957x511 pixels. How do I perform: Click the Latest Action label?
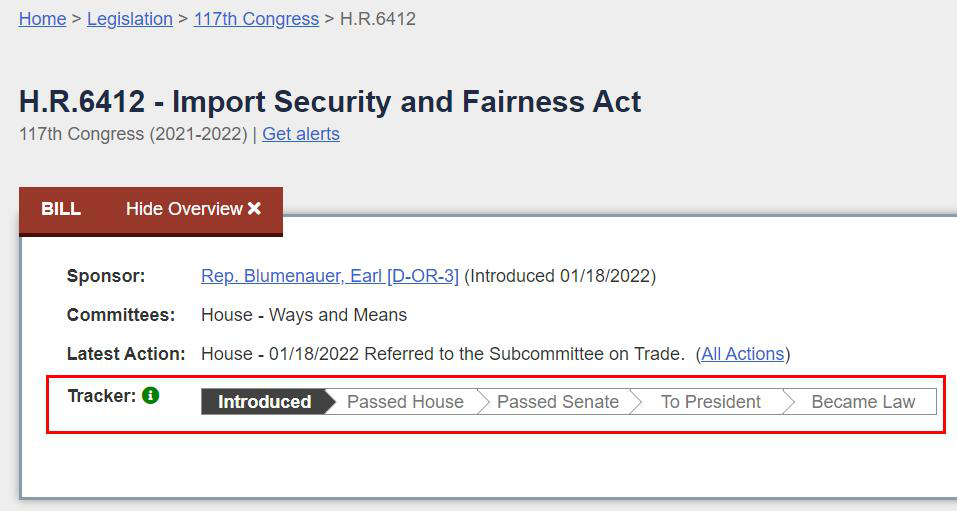[126, 354]
